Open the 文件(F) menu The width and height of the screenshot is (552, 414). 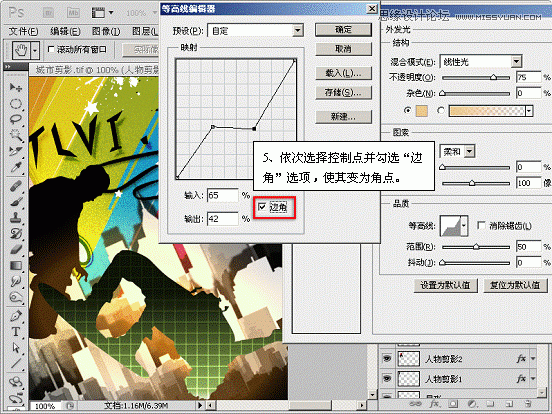pos(23,32)
